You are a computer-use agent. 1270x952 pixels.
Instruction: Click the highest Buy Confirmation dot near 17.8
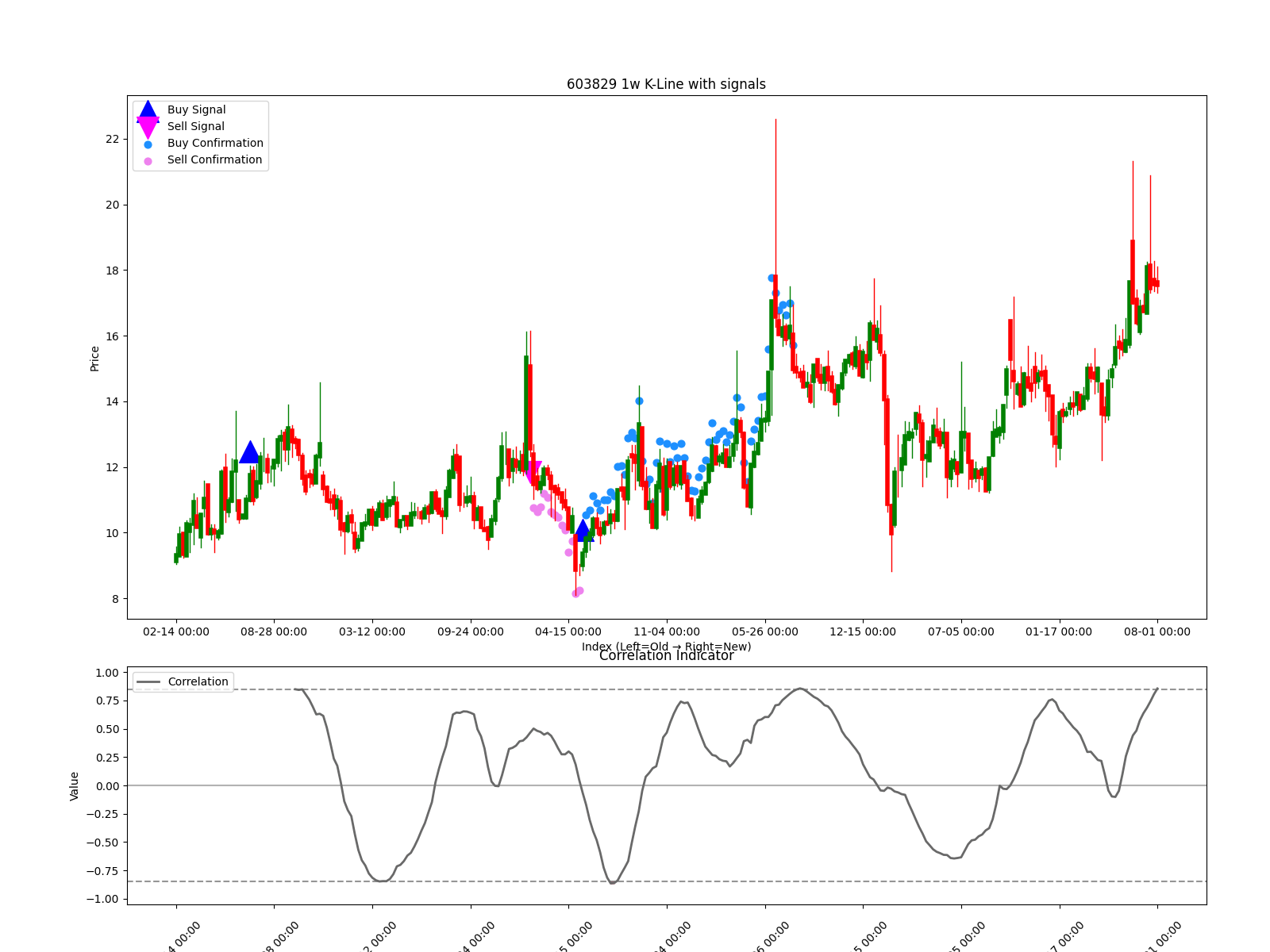pyautogui.click(x=772, y=278)
